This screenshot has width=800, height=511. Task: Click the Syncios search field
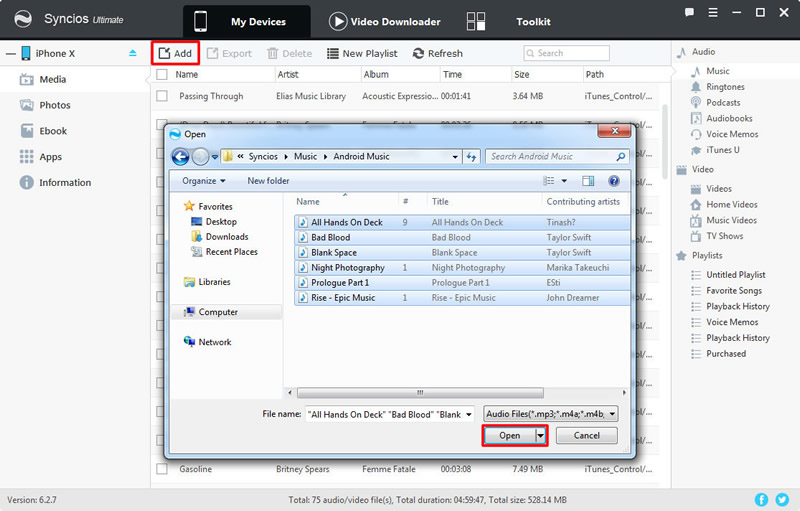[566, 53]
